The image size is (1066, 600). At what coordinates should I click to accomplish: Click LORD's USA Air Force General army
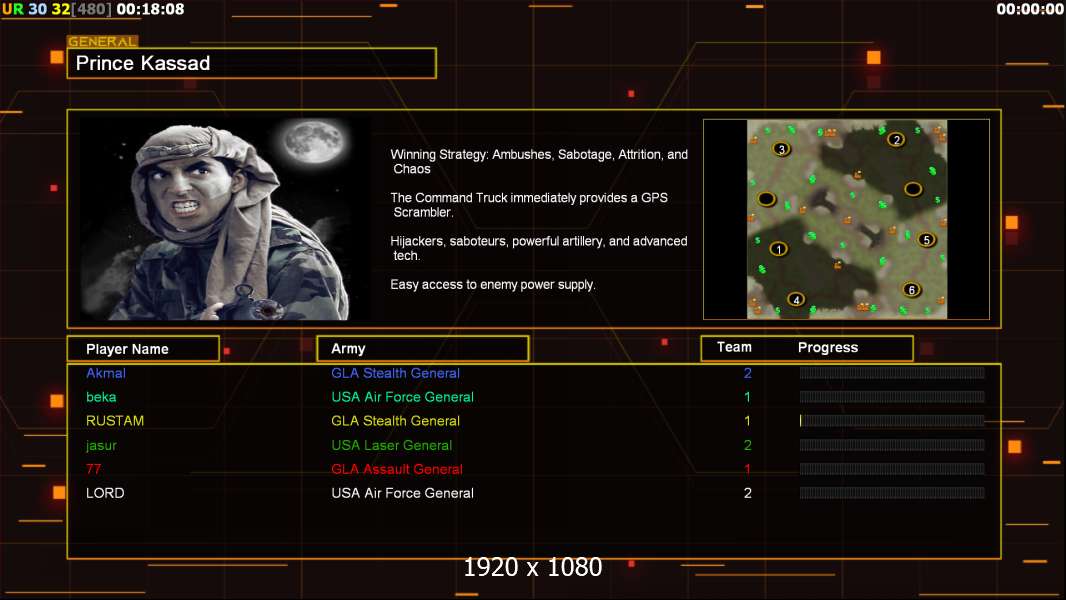pyautogui.click(x=402, y=493)
